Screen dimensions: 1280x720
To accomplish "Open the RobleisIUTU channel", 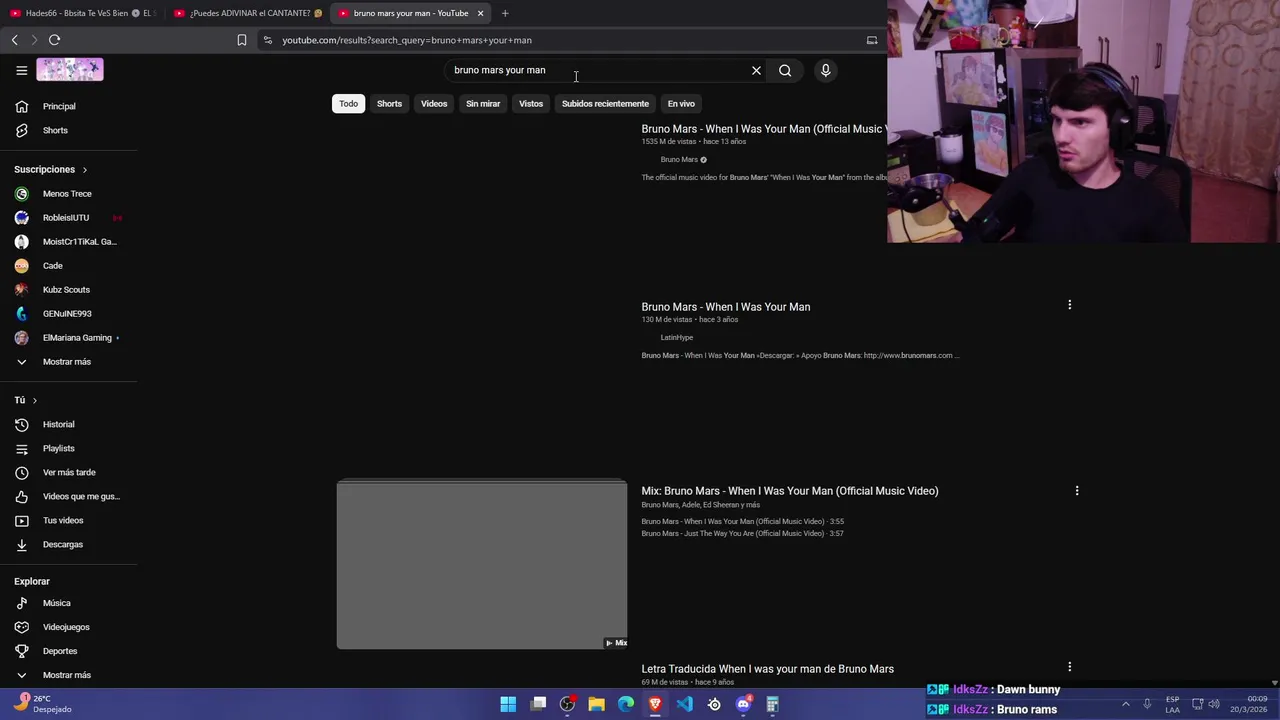I will tap(68, 217).
